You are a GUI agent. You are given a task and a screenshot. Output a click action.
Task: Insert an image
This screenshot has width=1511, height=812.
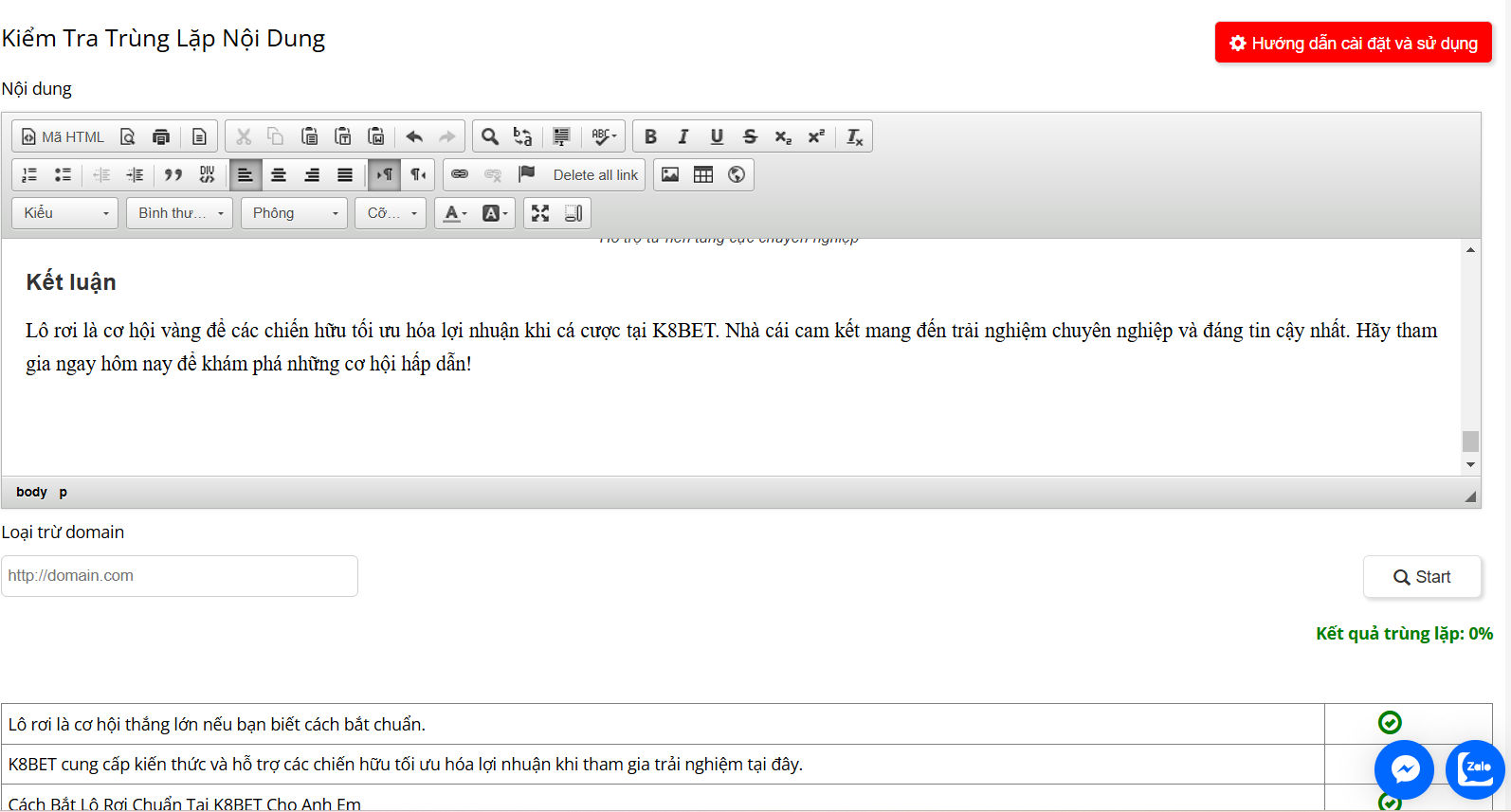tap(670, 174)
